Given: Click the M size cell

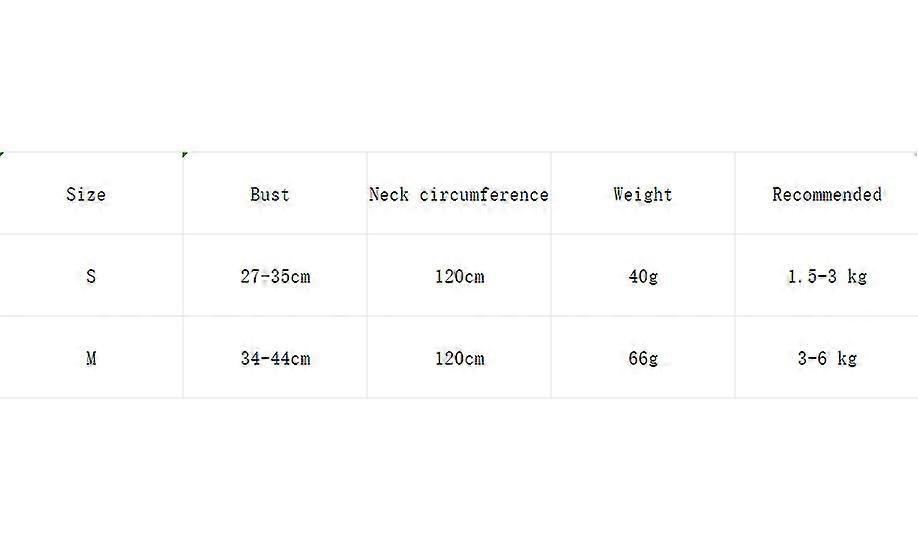Looking at the screenshot, I should point(91,358).
